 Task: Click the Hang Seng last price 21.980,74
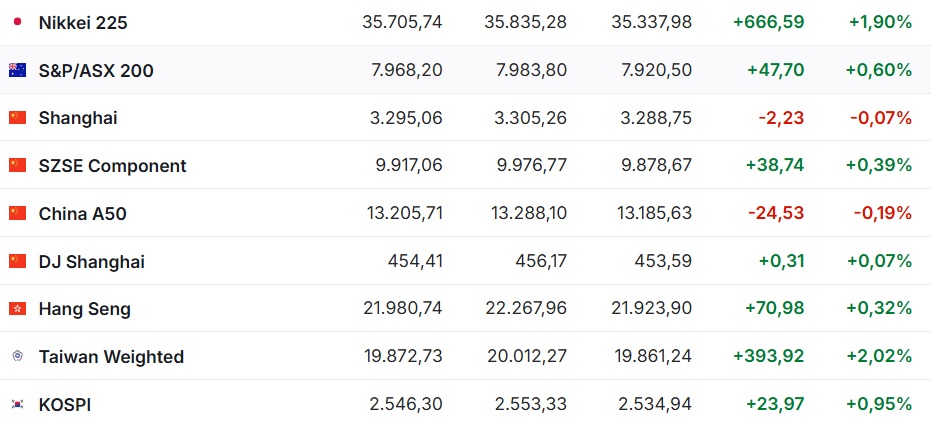point(403,308)
